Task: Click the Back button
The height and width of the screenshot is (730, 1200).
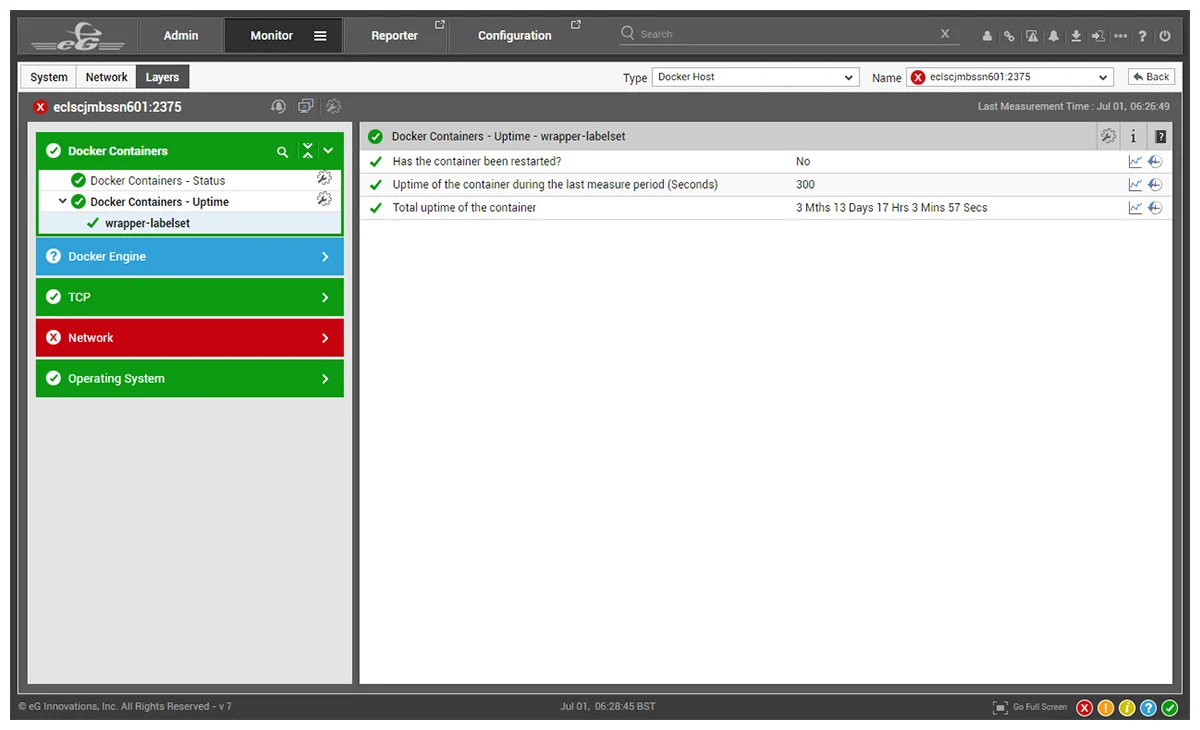Action: point(1151,77)
